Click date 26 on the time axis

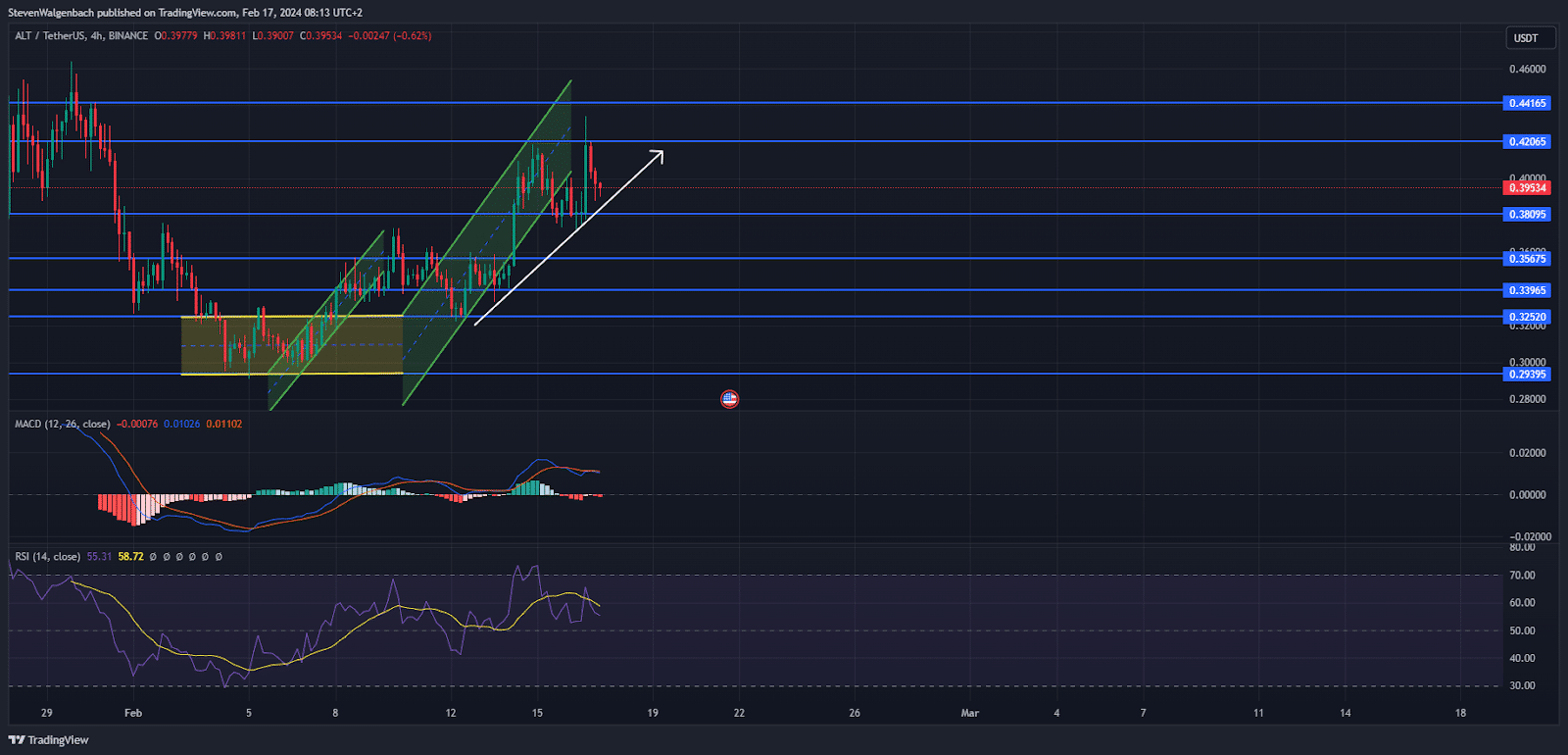click(x=855, y=713)
